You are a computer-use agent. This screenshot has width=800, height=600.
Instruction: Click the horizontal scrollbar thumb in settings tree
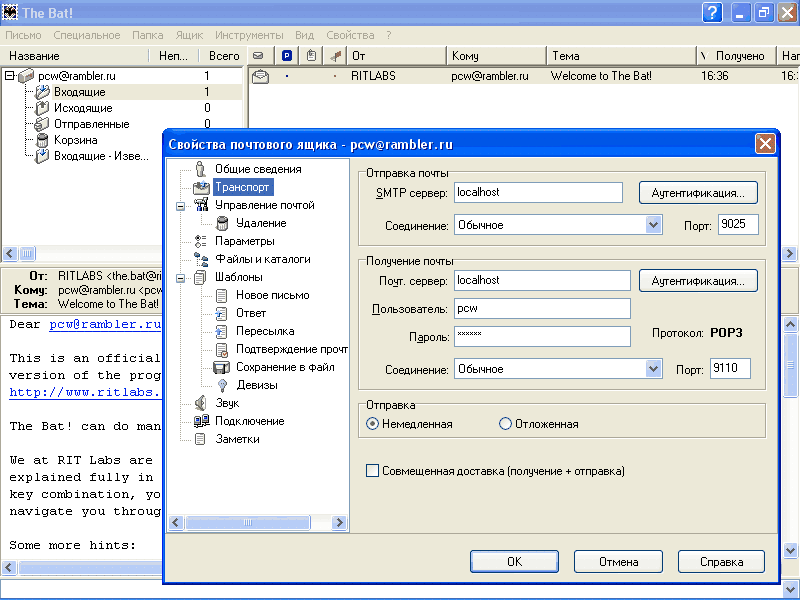[248, 522]
